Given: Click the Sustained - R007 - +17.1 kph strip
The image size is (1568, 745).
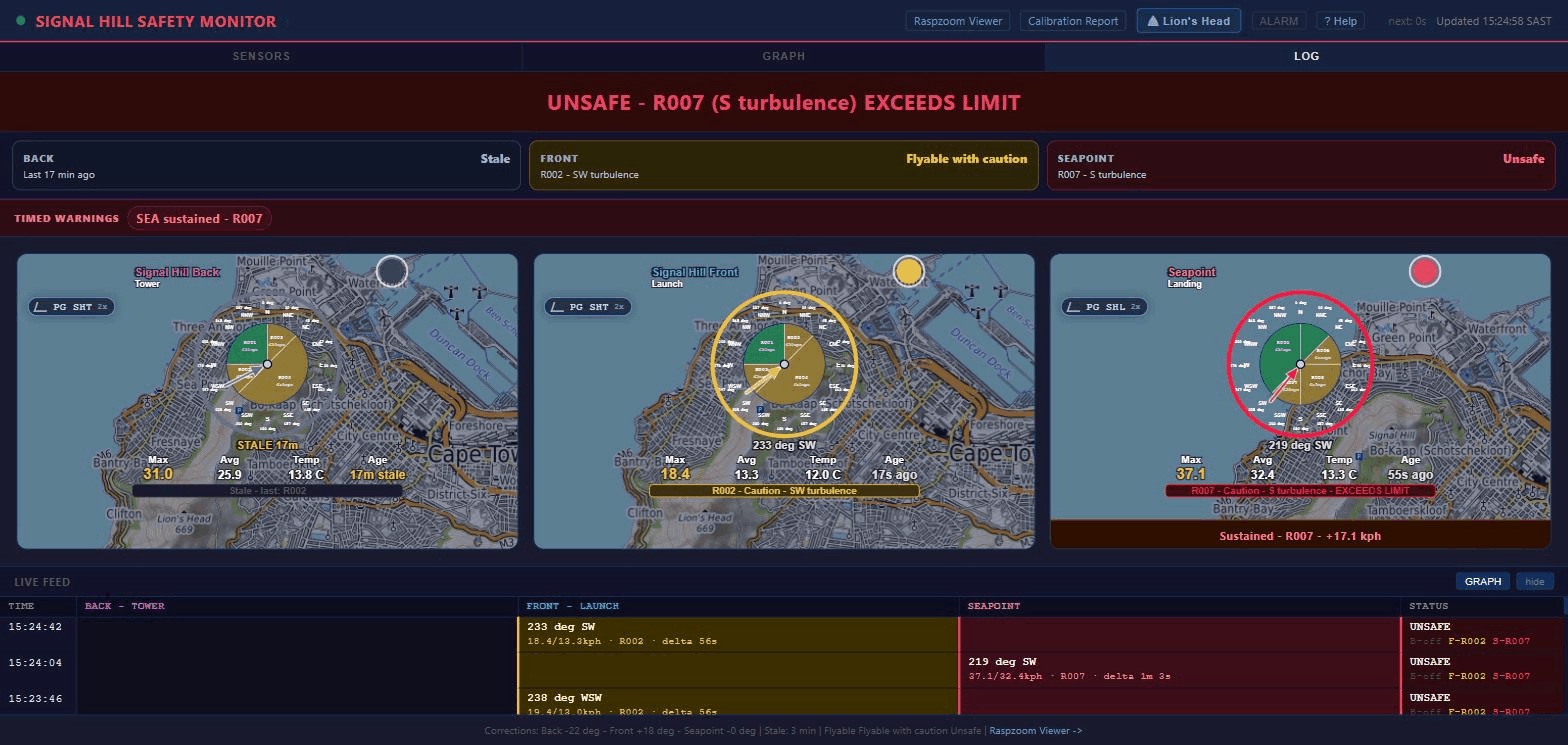Looking at the screenshot, I should pyautogui.click(x=1300, y=535).
